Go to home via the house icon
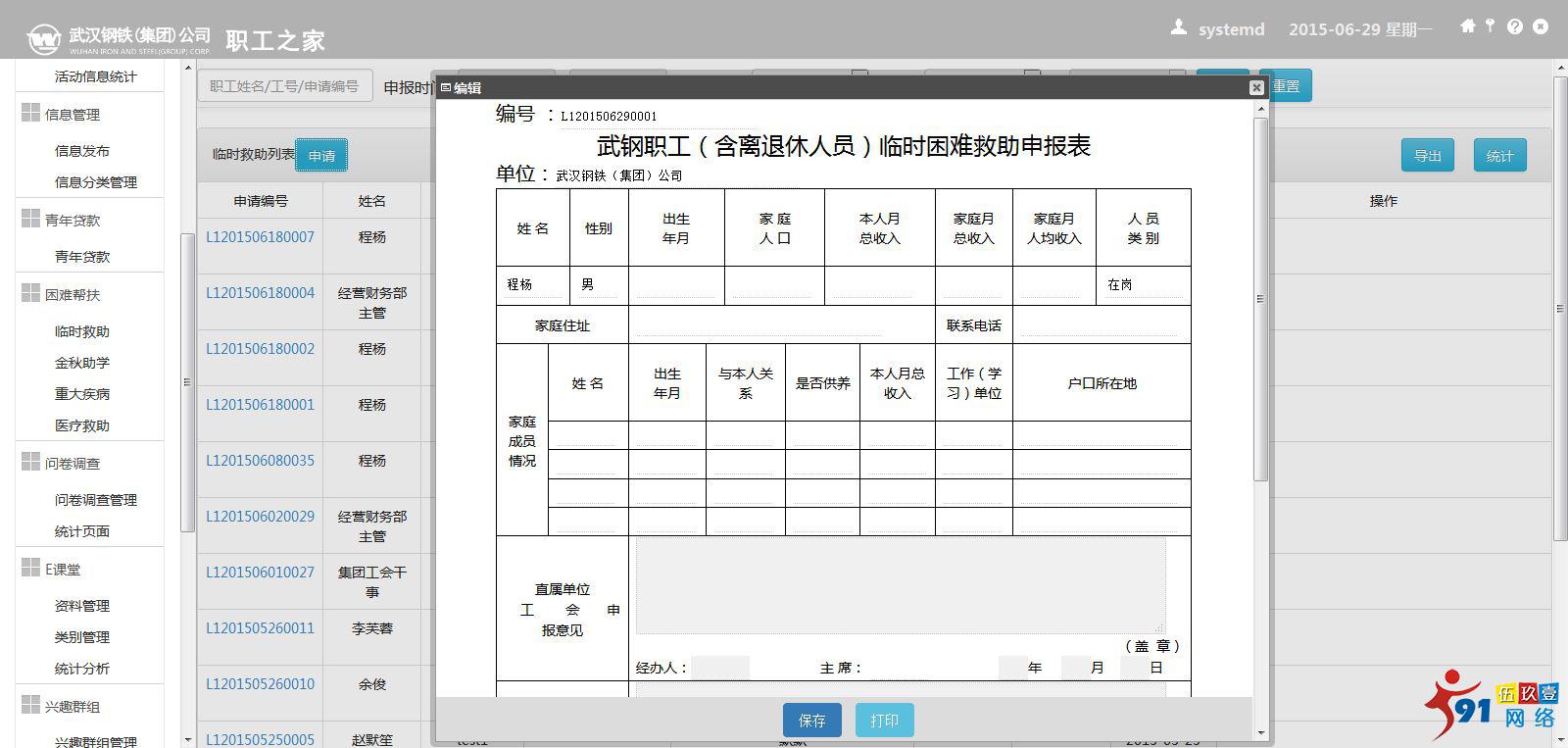This screenshot has height=748, width=1568. [1467, 26]
